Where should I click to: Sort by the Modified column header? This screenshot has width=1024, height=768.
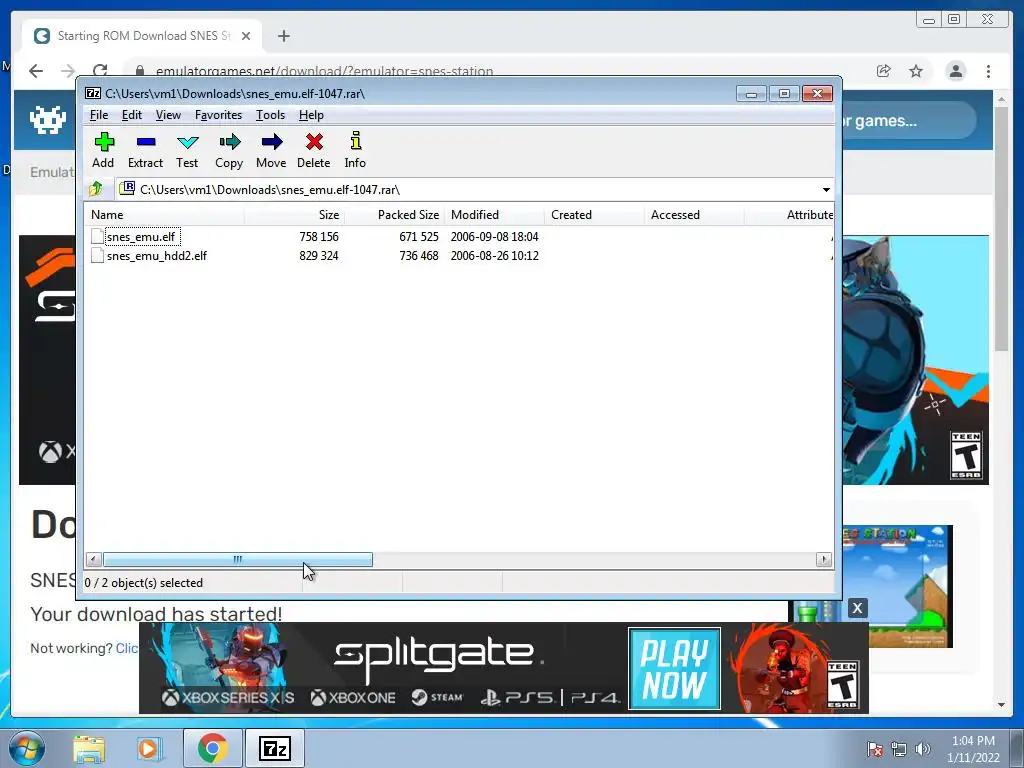point(494,215)
